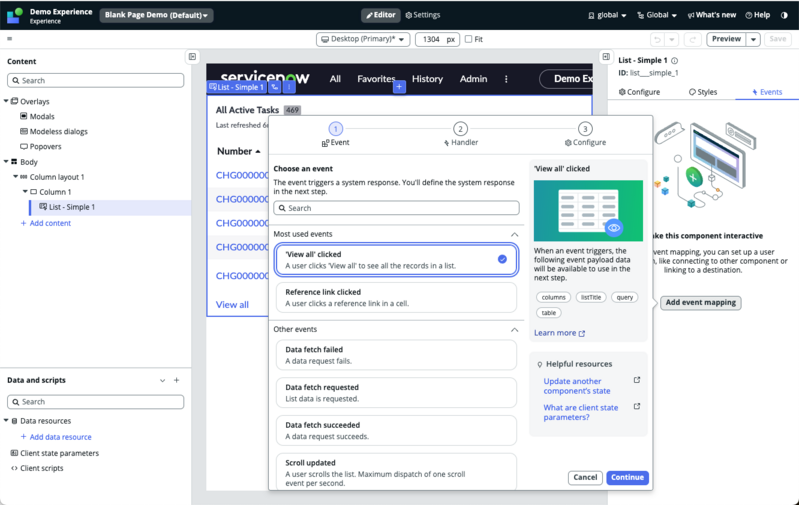
Task: Click Add data resource link
Action: tap(56, 437)
